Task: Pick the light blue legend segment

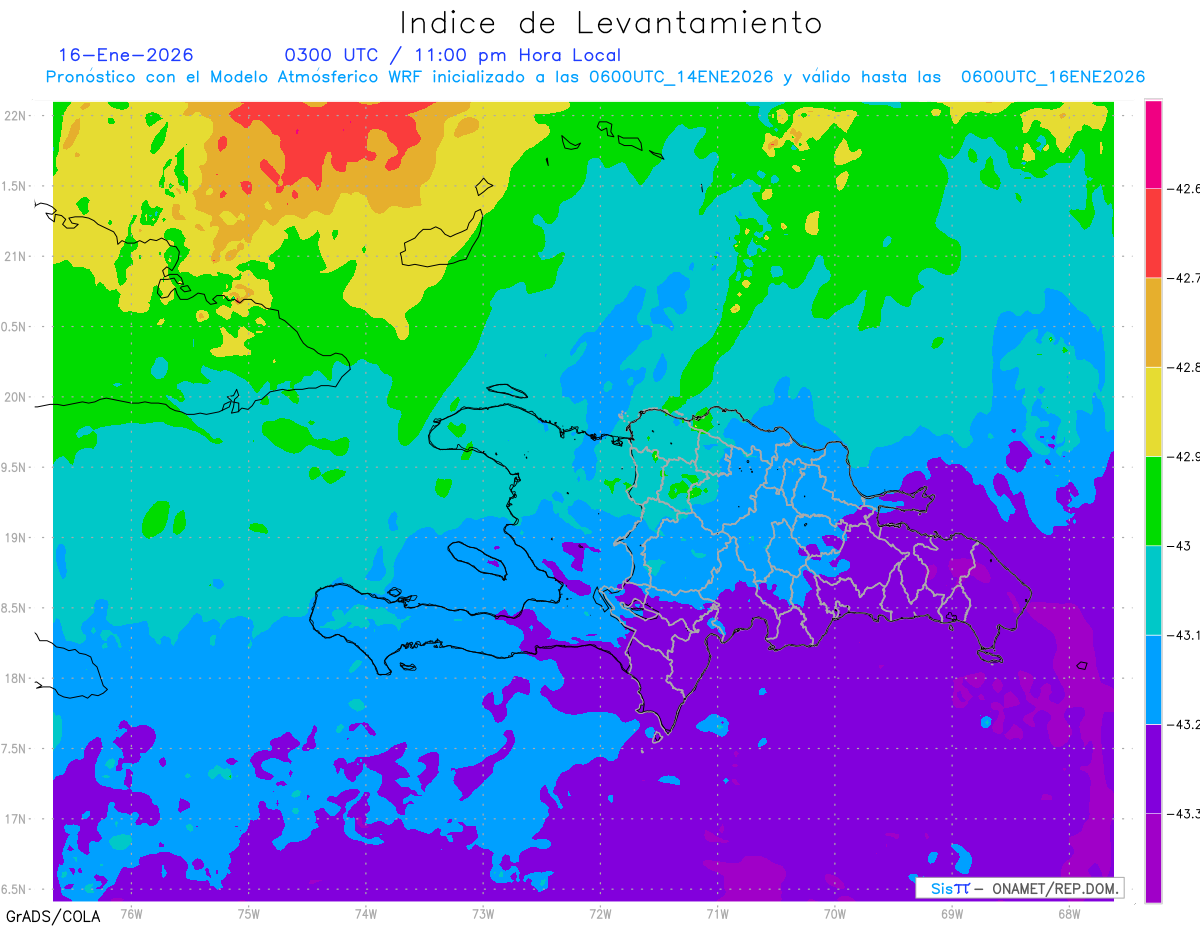Action: pos(1153,678)
